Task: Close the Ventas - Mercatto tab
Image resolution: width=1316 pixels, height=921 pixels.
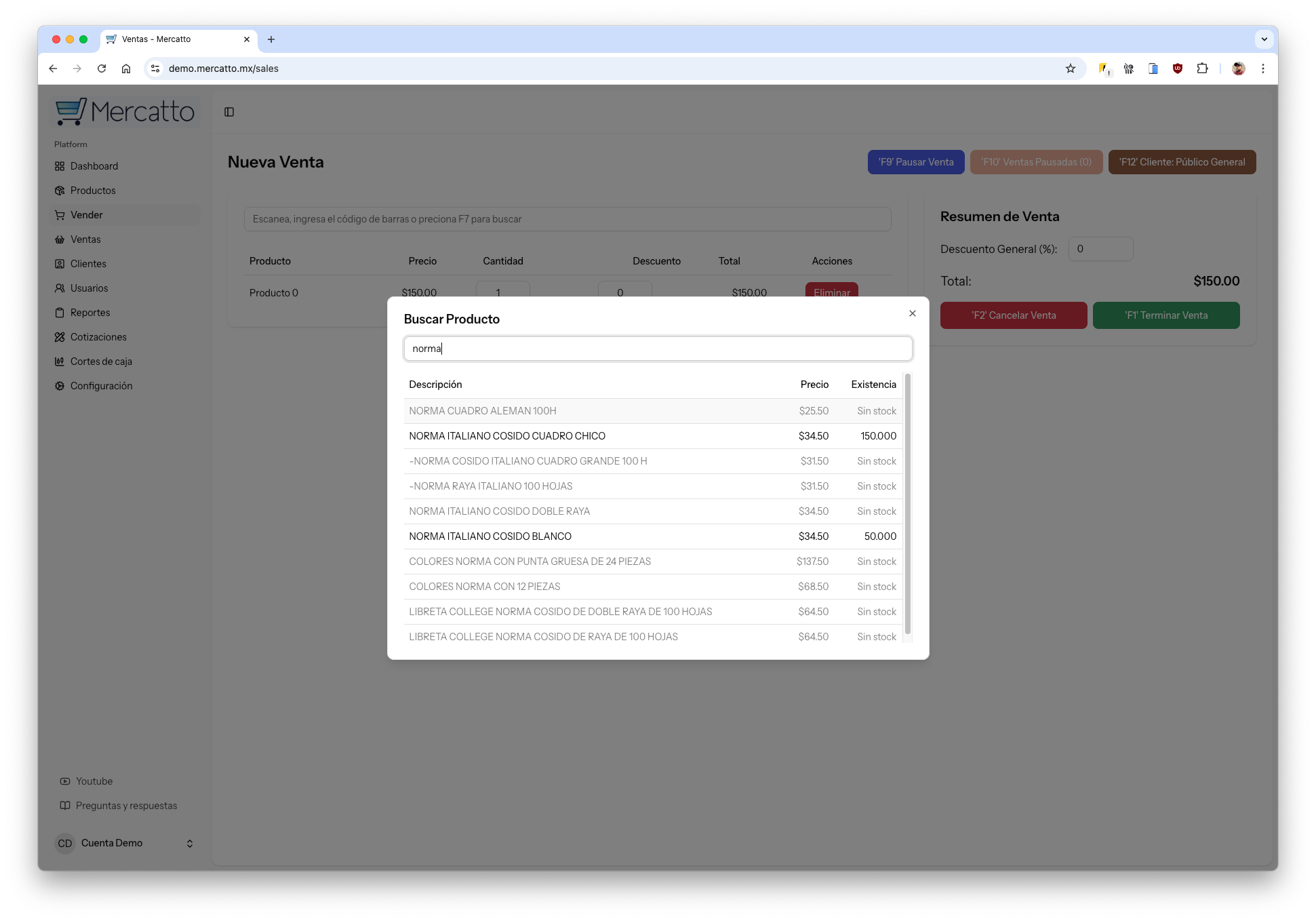Action: click(x=247, y=39)
